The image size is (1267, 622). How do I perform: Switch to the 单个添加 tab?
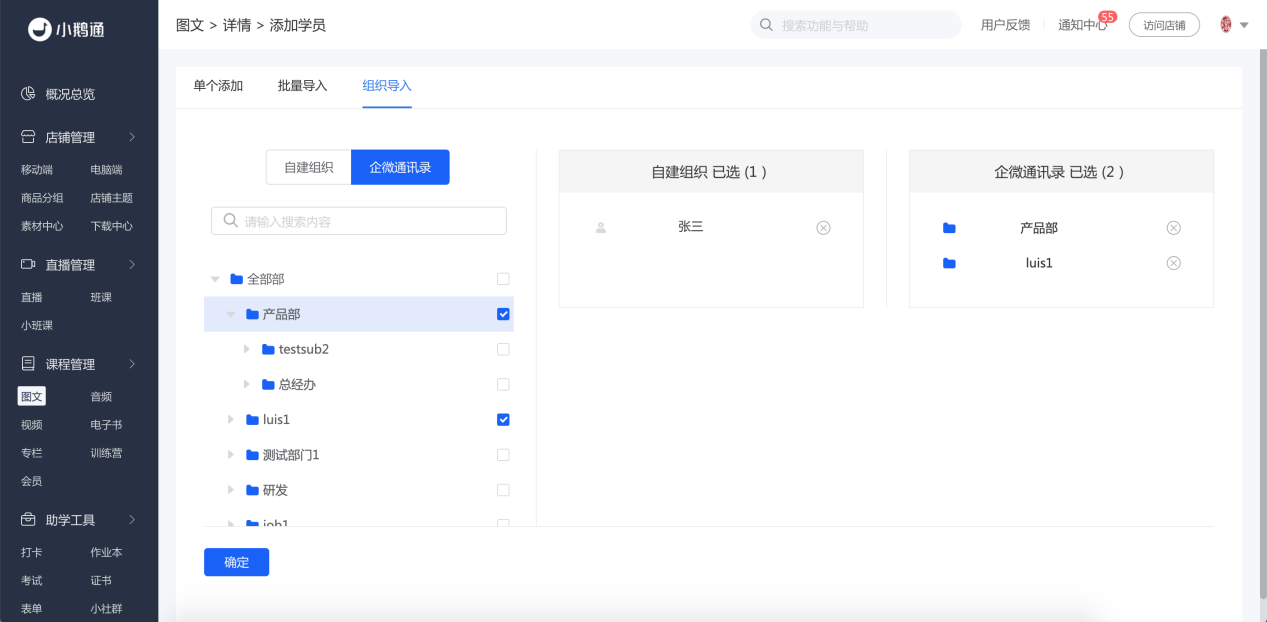(218, 86)
